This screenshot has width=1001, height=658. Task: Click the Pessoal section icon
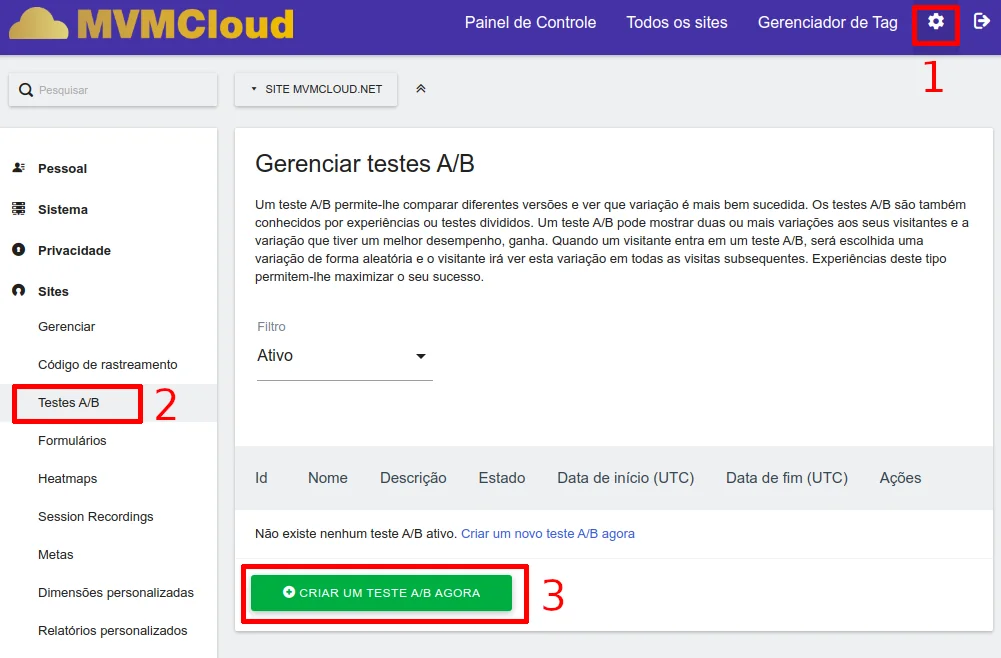tap(18, 168)
